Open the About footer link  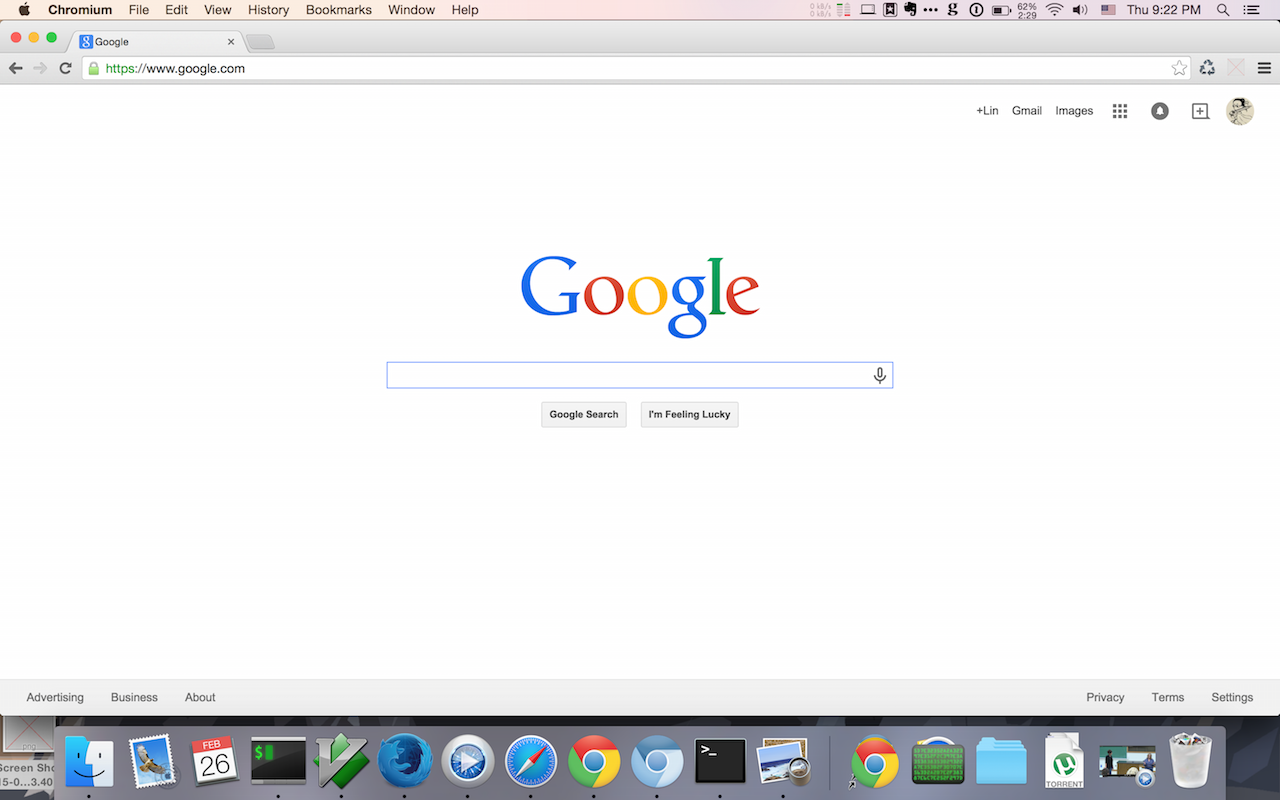200,697
